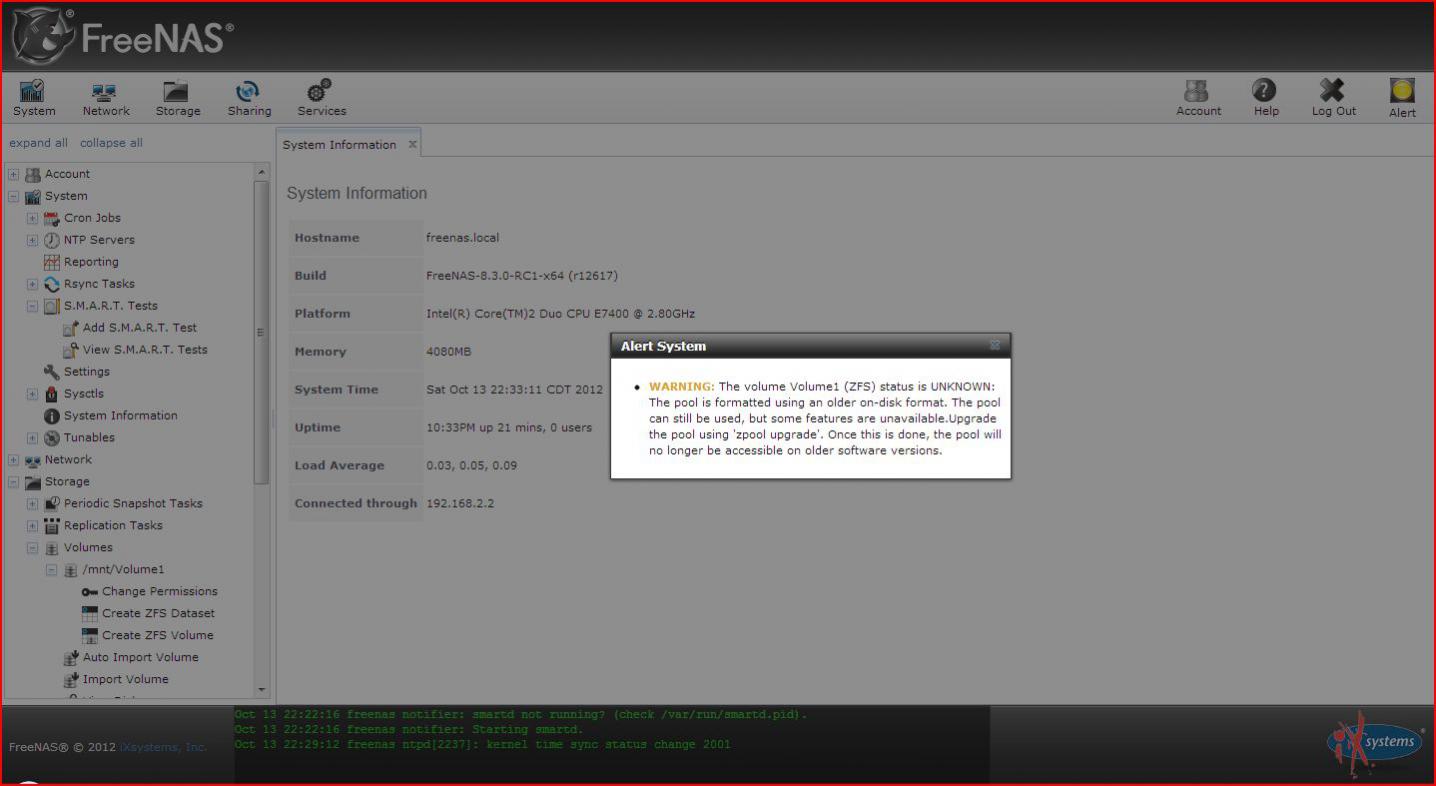Click the FreeNAS logo

pyautogui.click(x=122, y=36)
